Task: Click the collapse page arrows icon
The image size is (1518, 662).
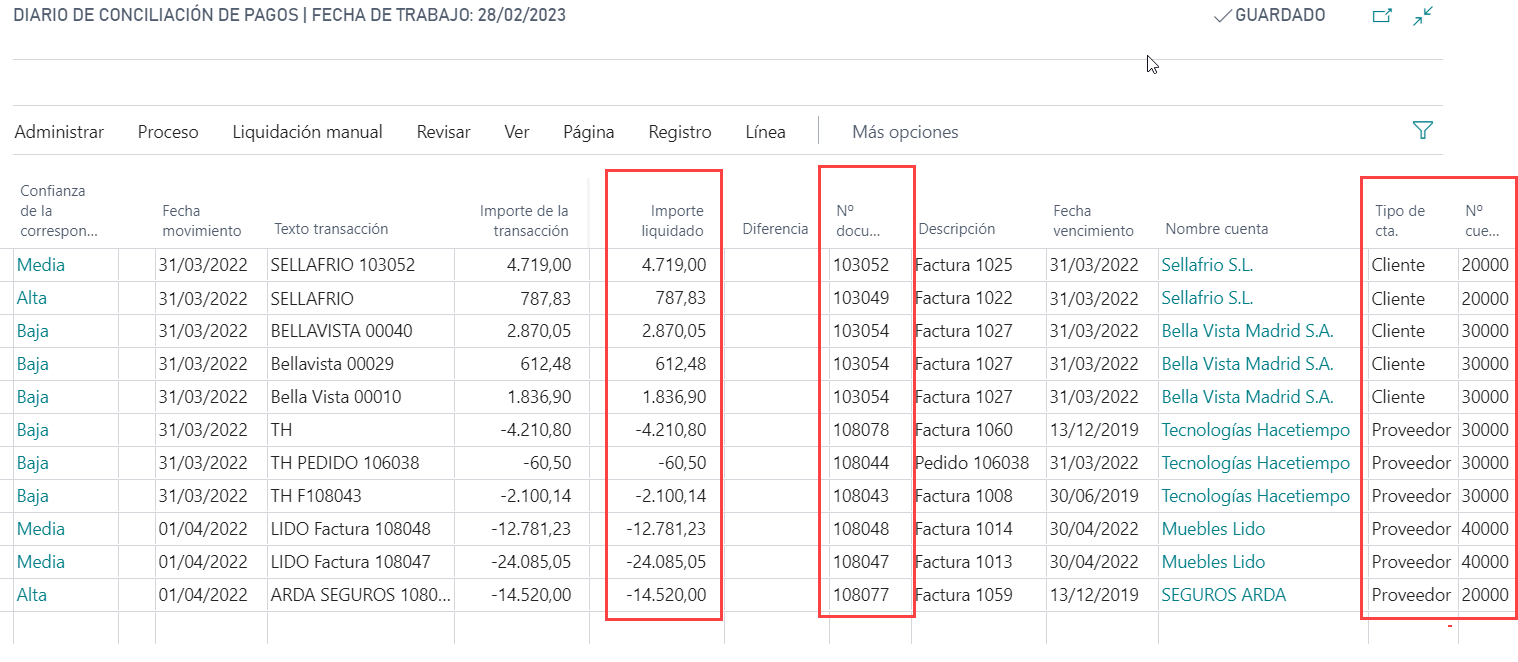Action: click(x=1423, y=16)
